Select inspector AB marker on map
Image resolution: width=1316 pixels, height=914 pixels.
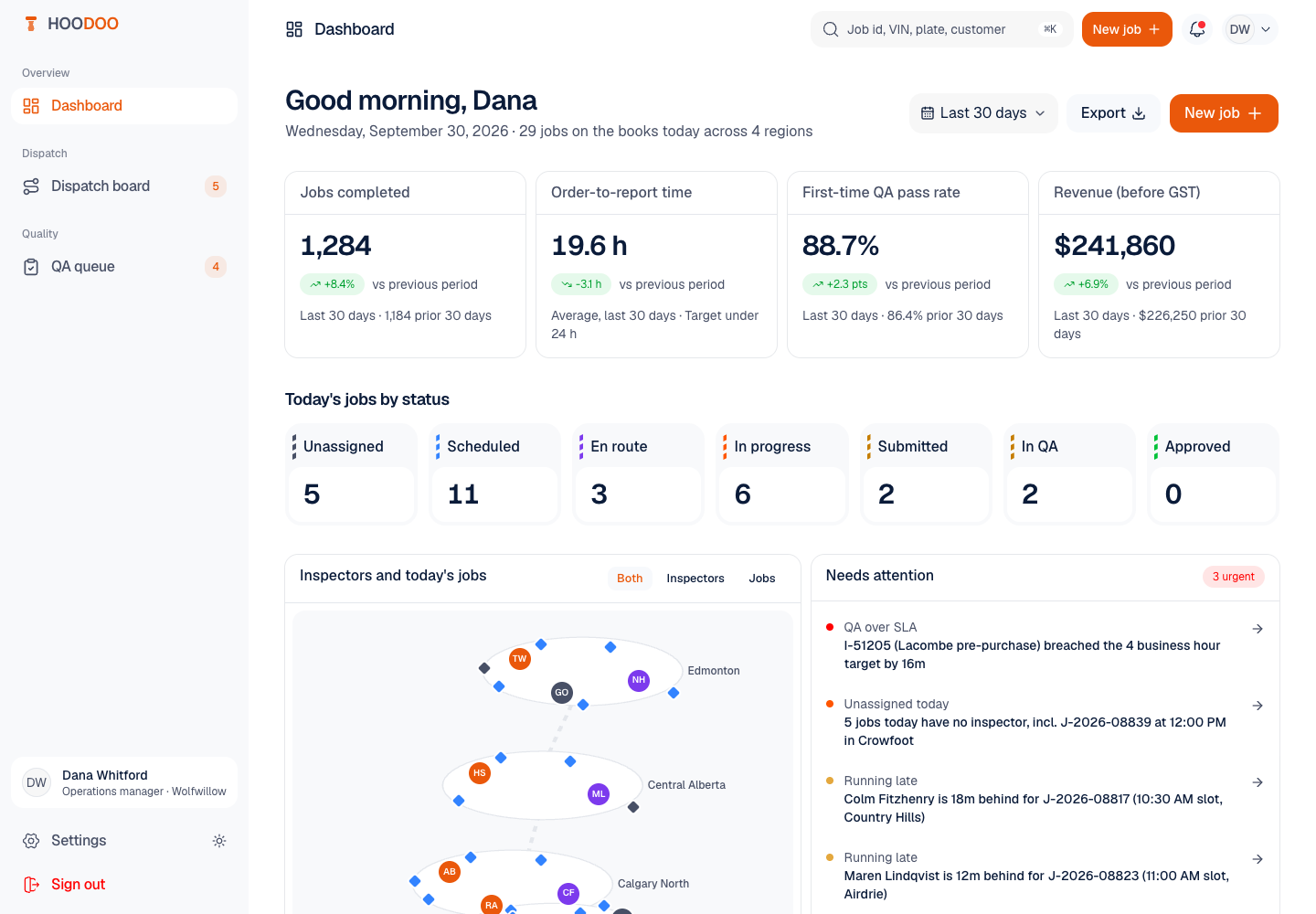pyautogui.click(x=450, y=872)
